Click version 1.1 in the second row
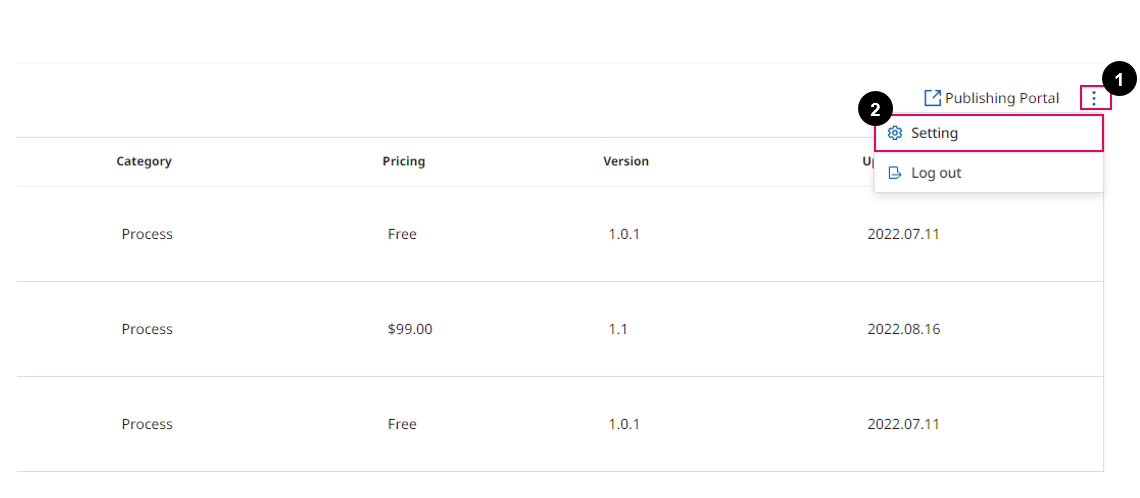 (618, 329)
